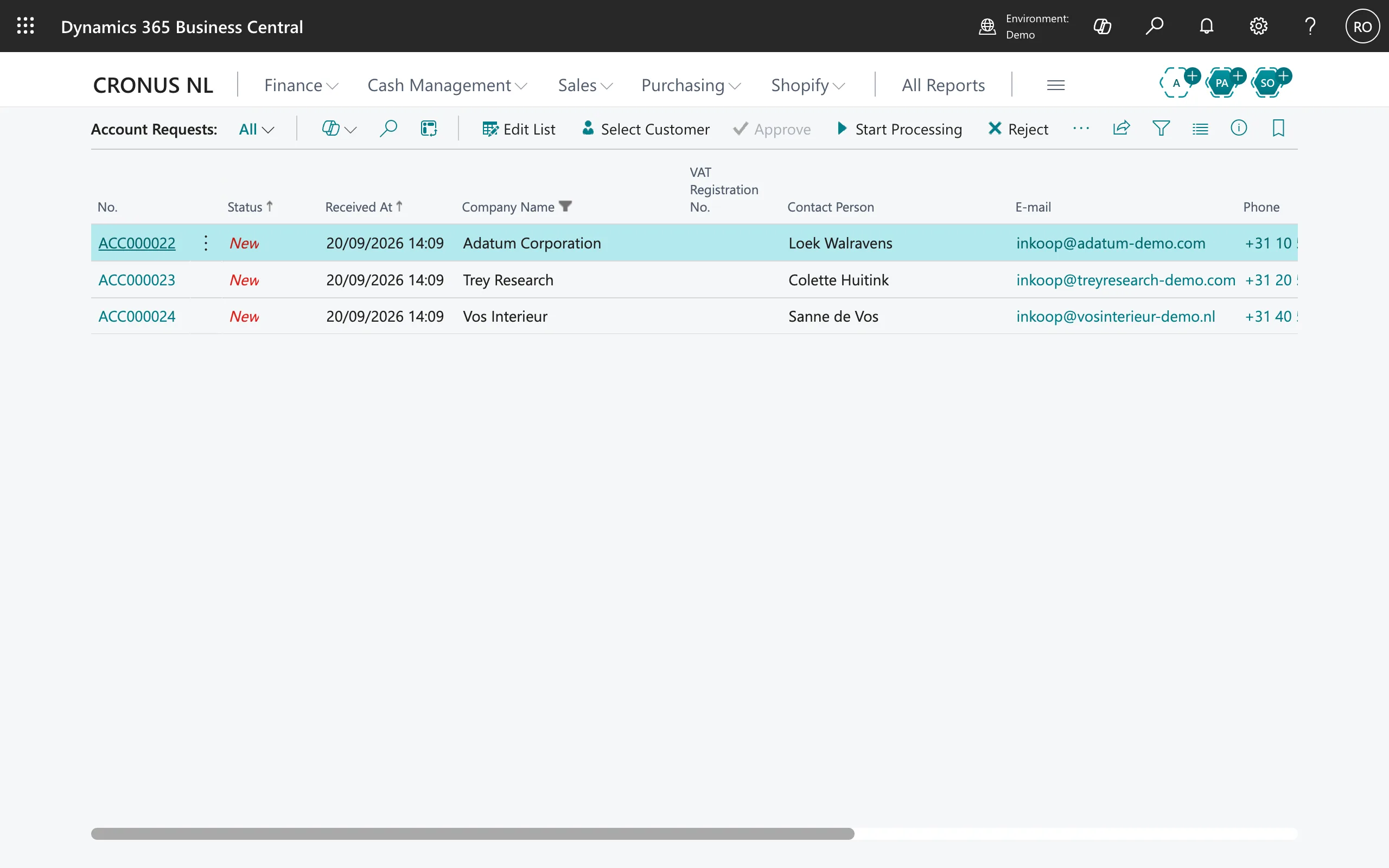Click Dynamics 365 Business Central title
Viewport: 1389px width, 868px height.
[x=182, y=27]
